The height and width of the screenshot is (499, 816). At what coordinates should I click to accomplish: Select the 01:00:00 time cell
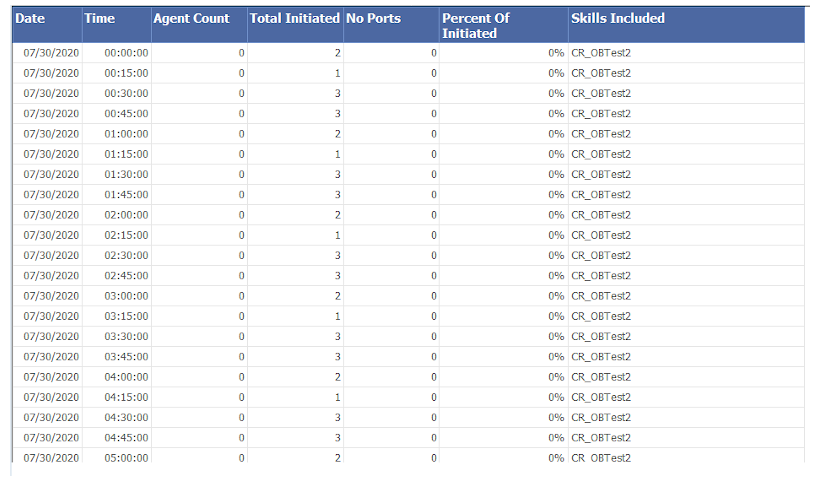pyautogui.click(x=117, y=134)
